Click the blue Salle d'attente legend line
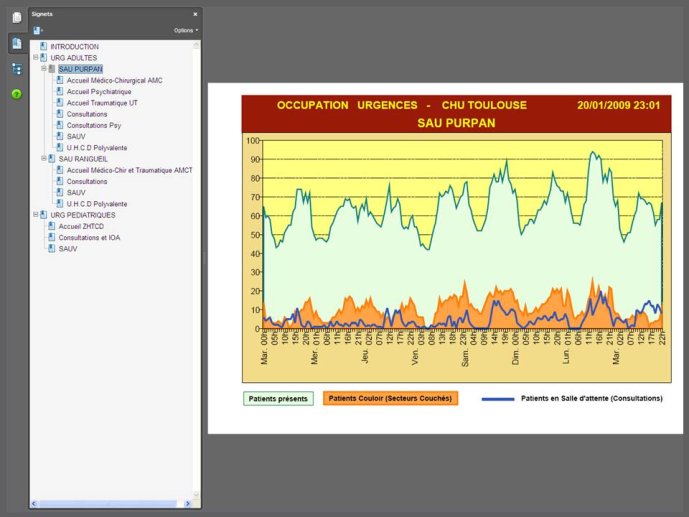The image size is (689, 517). point(498,399)
